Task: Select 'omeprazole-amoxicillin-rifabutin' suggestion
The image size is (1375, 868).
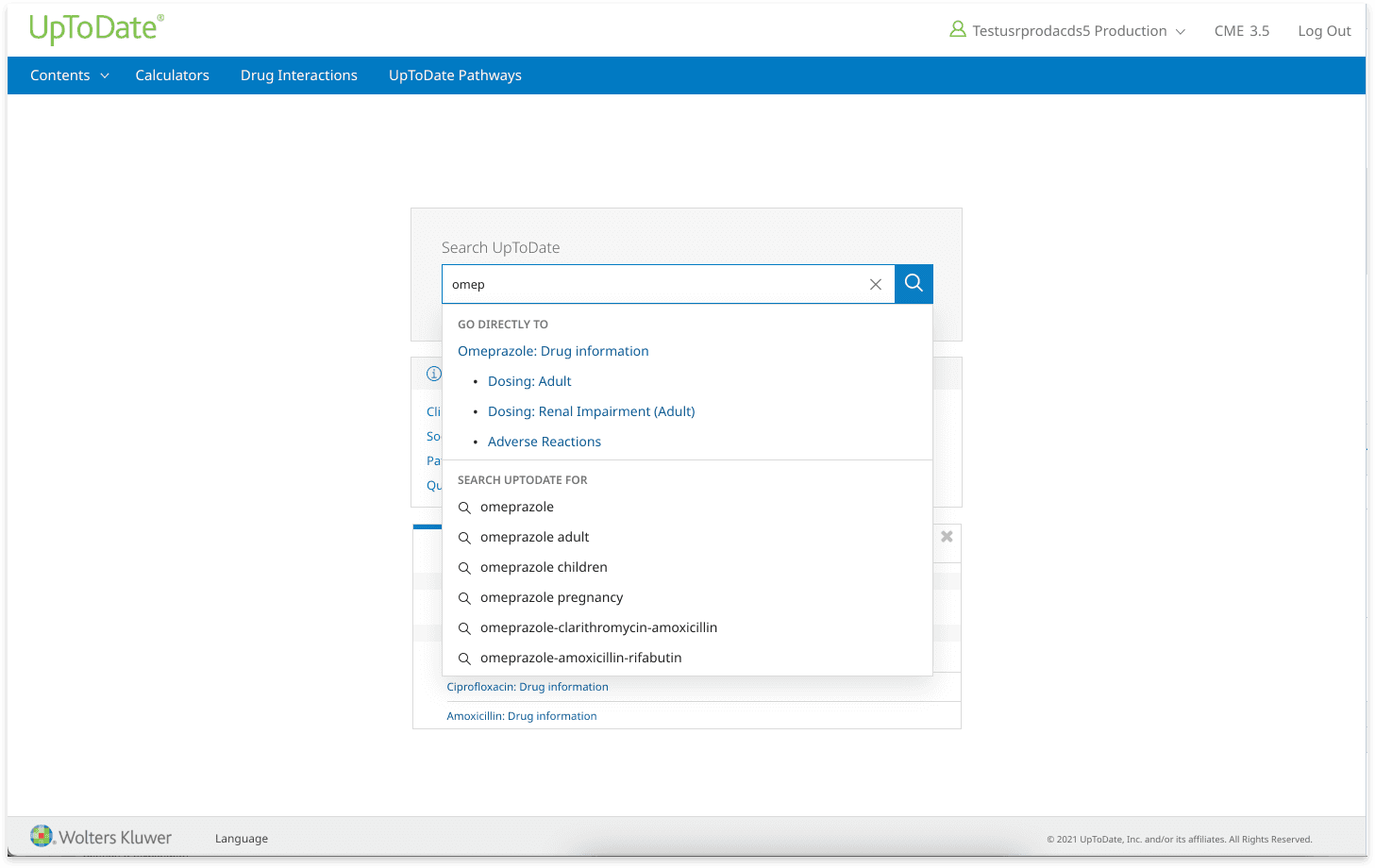Action: click(x=581, y=658)
